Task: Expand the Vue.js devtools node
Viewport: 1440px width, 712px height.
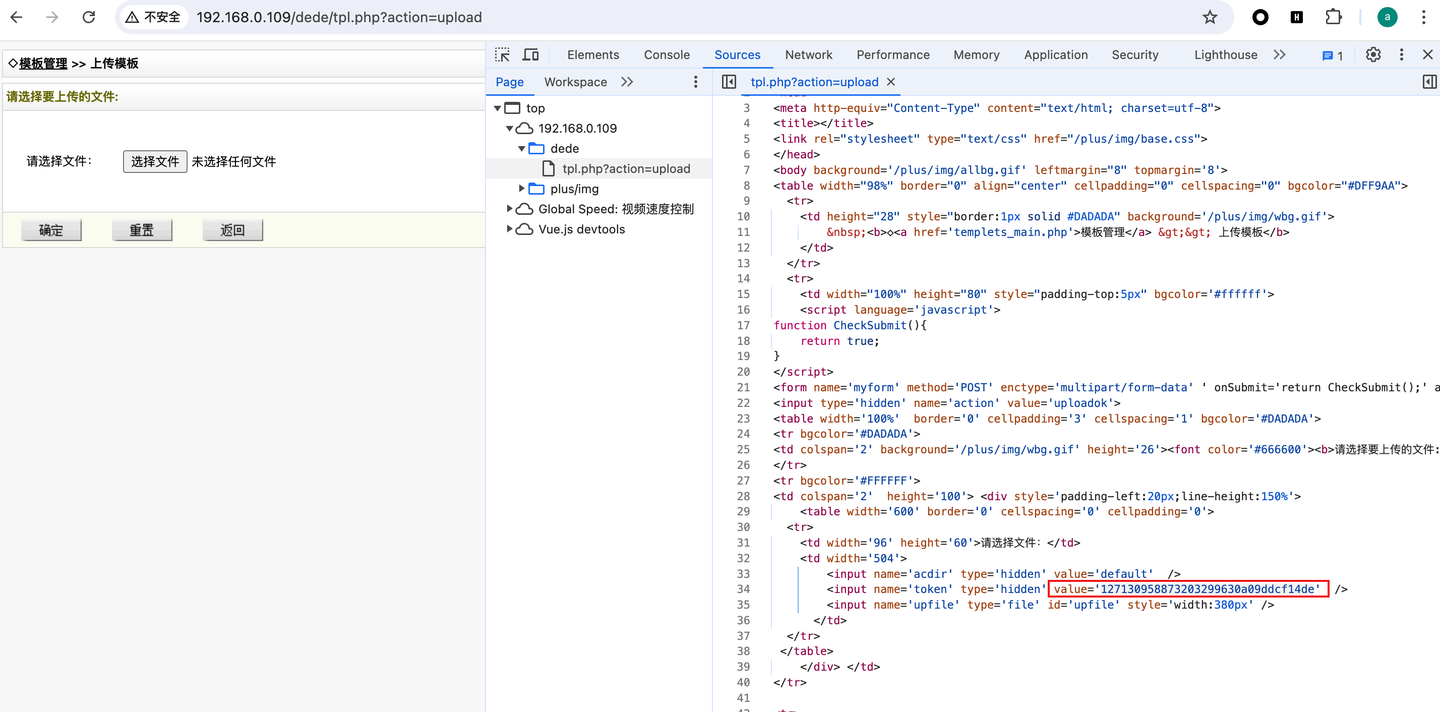Action: 509,229
